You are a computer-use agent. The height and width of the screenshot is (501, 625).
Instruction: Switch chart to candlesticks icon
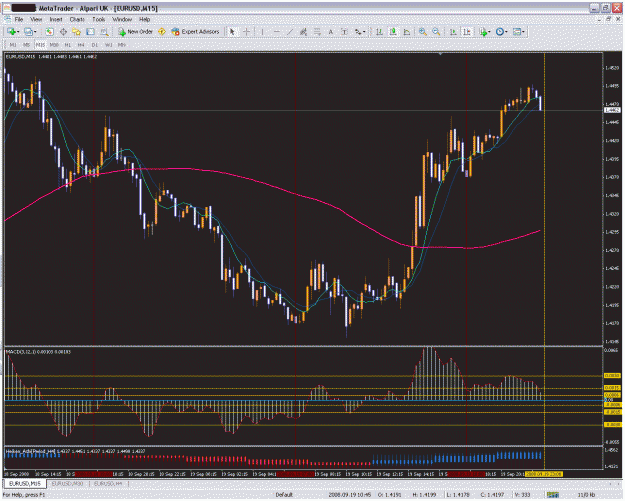(x=393, y=32)
